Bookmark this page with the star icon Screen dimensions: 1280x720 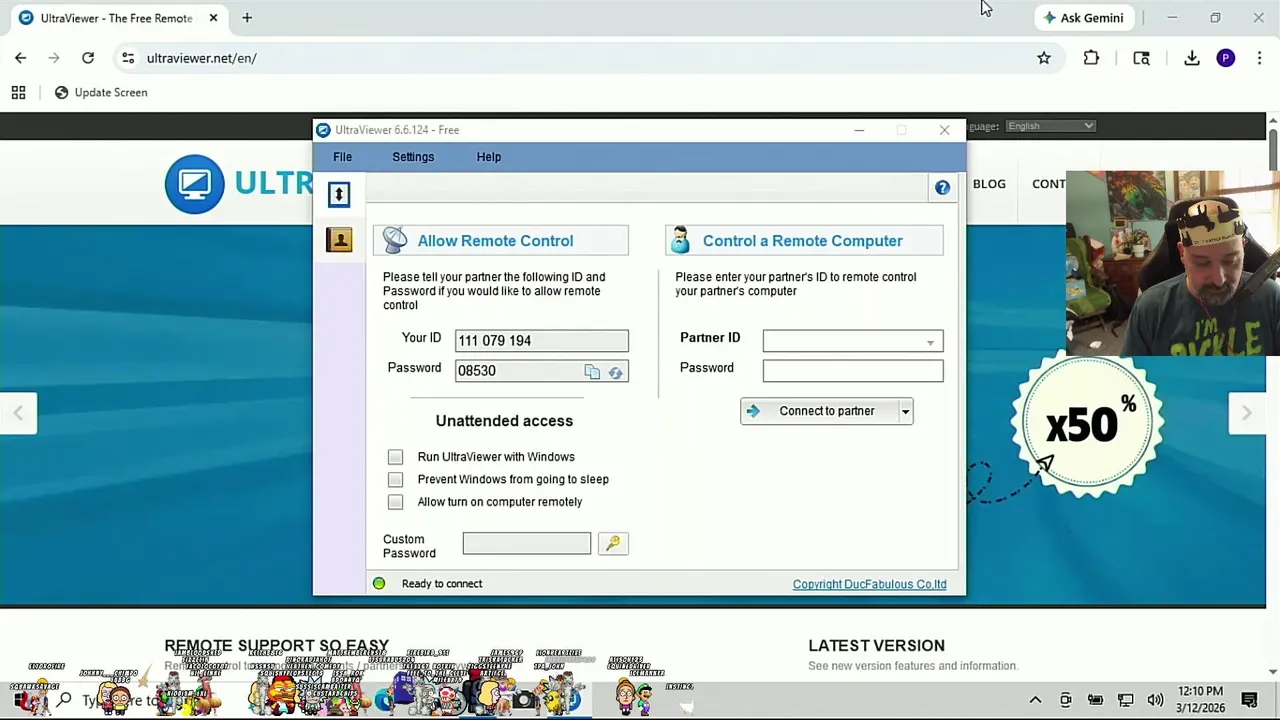click(1044, 58)
